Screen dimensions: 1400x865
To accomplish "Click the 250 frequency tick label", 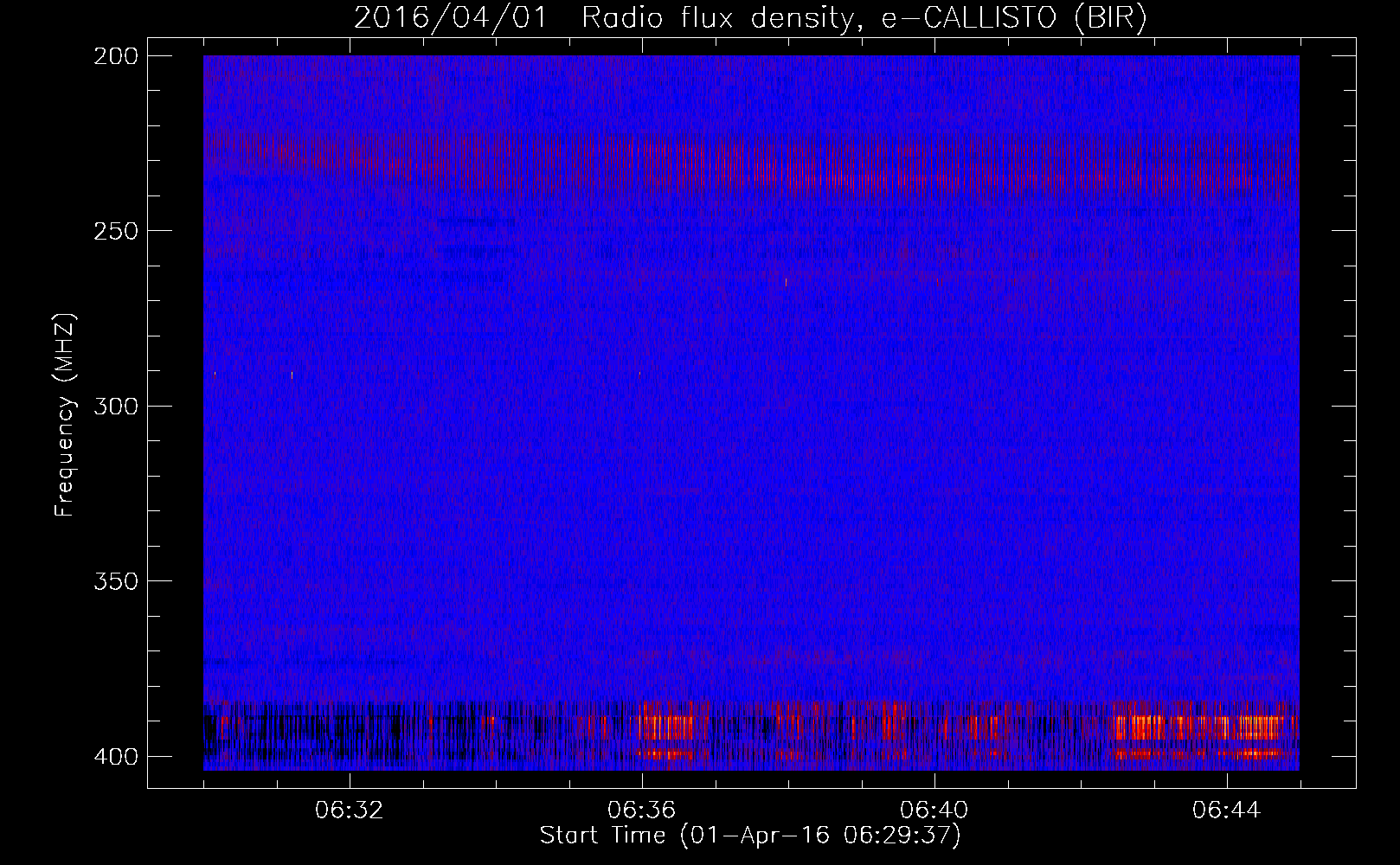I will [x=116, y=231].
